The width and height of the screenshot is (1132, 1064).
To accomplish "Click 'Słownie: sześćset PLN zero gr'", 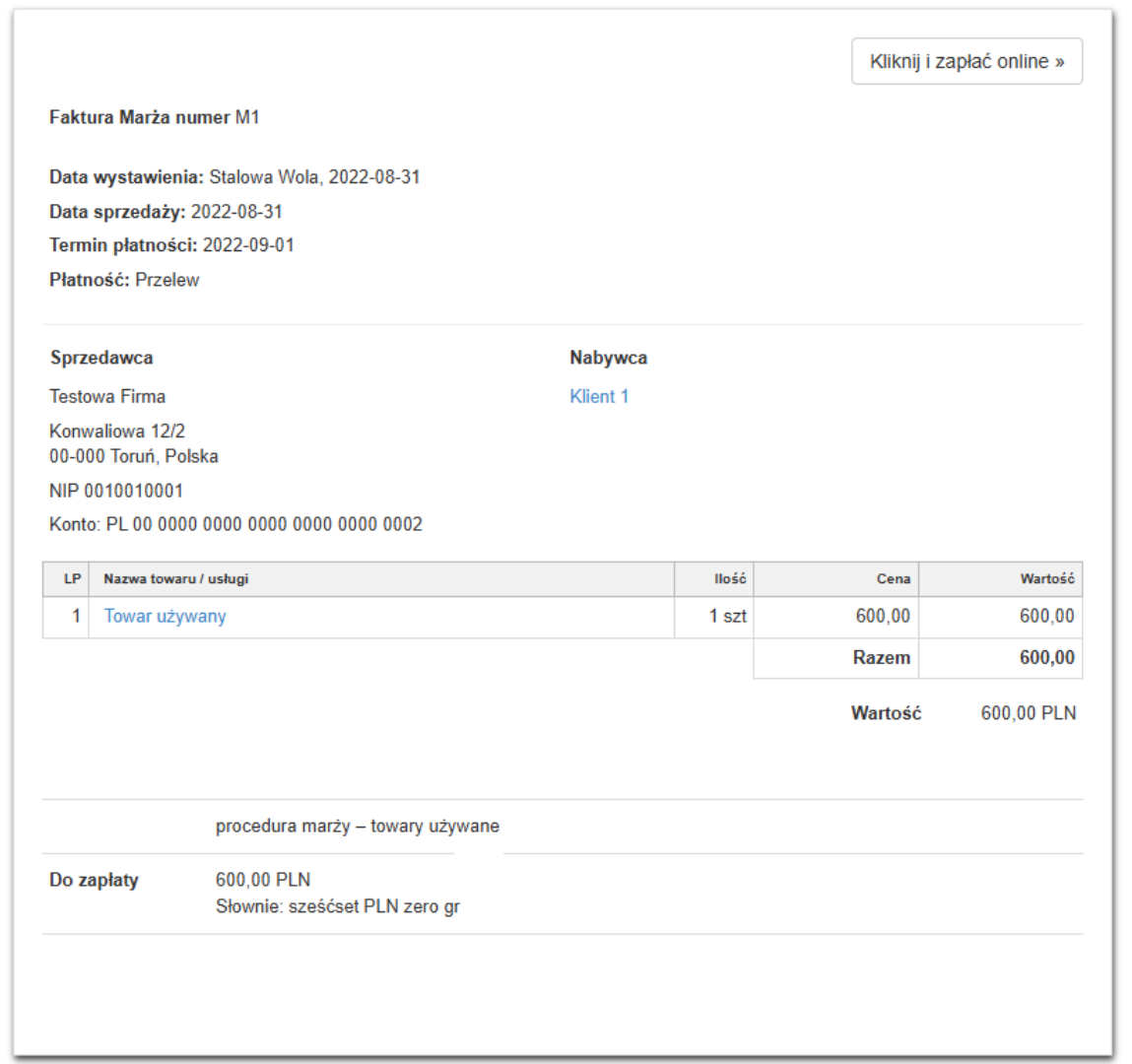I will coord(337,906).
